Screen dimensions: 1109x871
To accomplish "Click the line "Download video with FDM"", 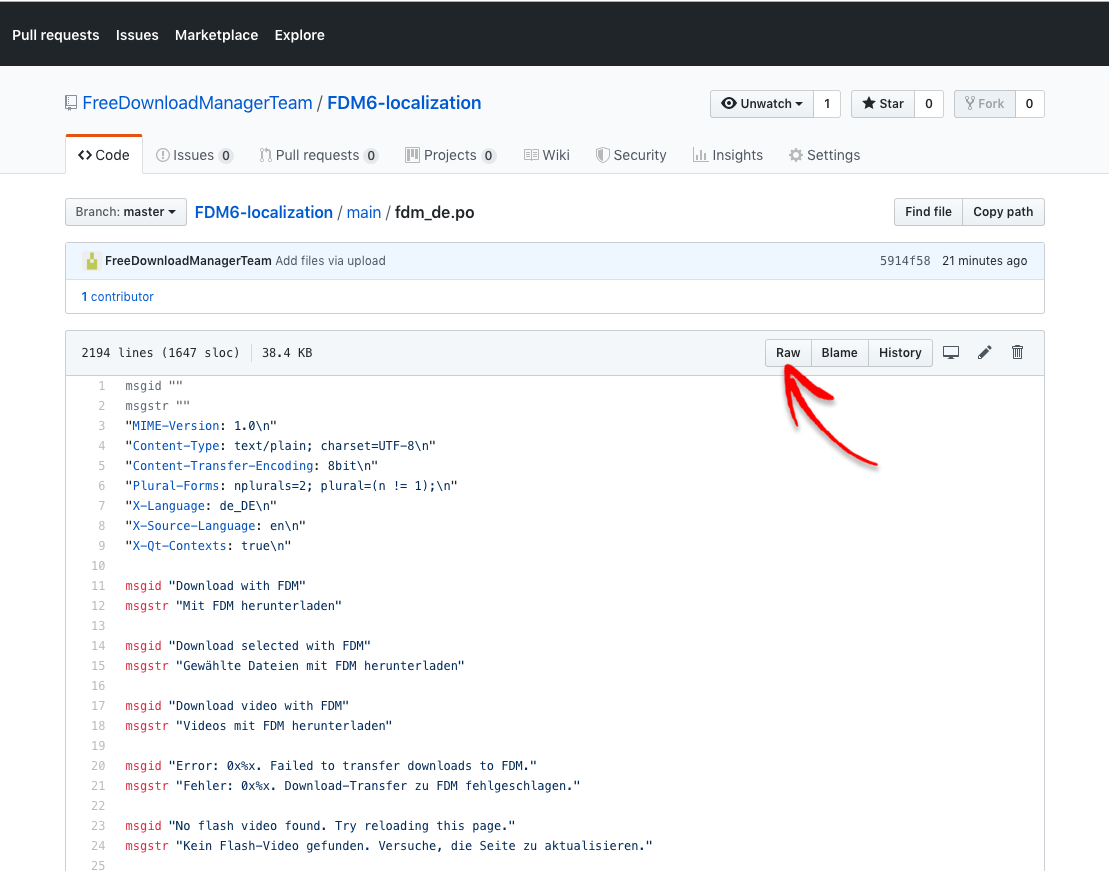I will pos(259,705).
